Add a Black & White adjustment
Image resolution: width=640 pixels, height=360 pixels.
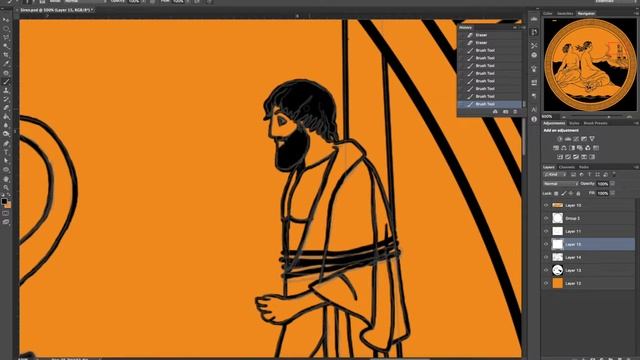click(572, 148)
